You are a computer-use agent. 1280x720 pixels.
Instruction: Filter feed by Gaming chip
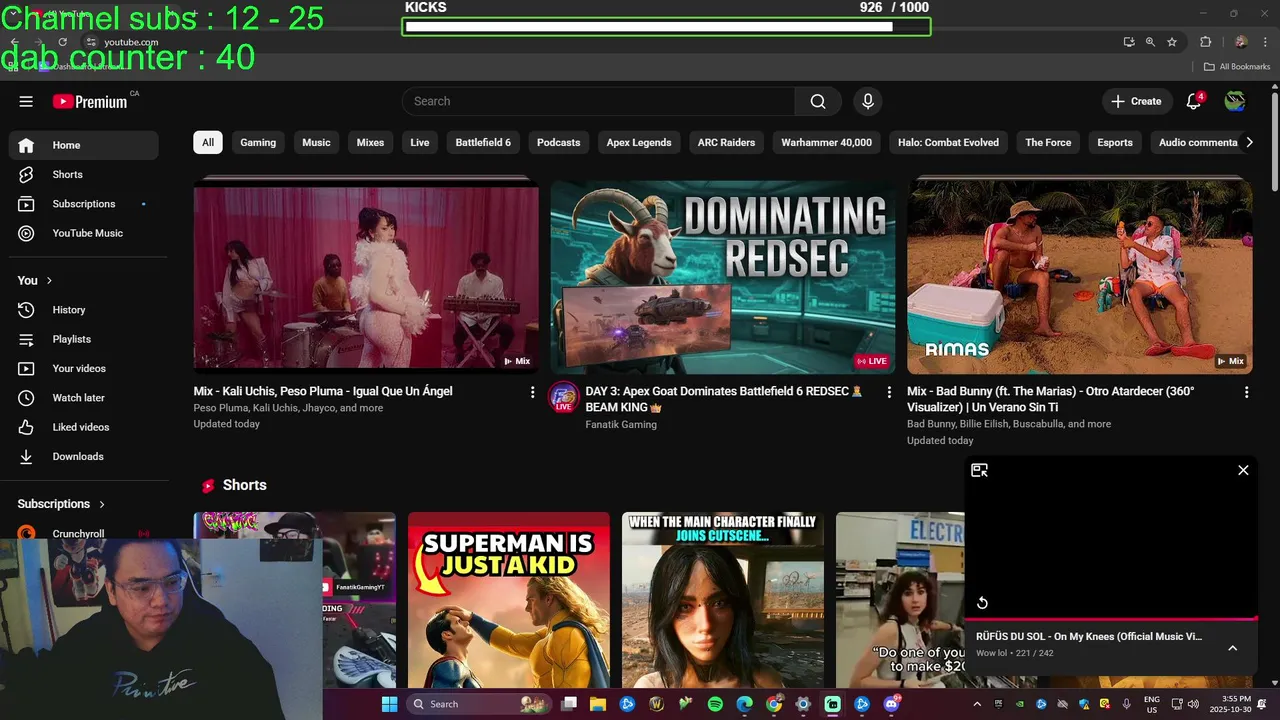coord(258,142)
